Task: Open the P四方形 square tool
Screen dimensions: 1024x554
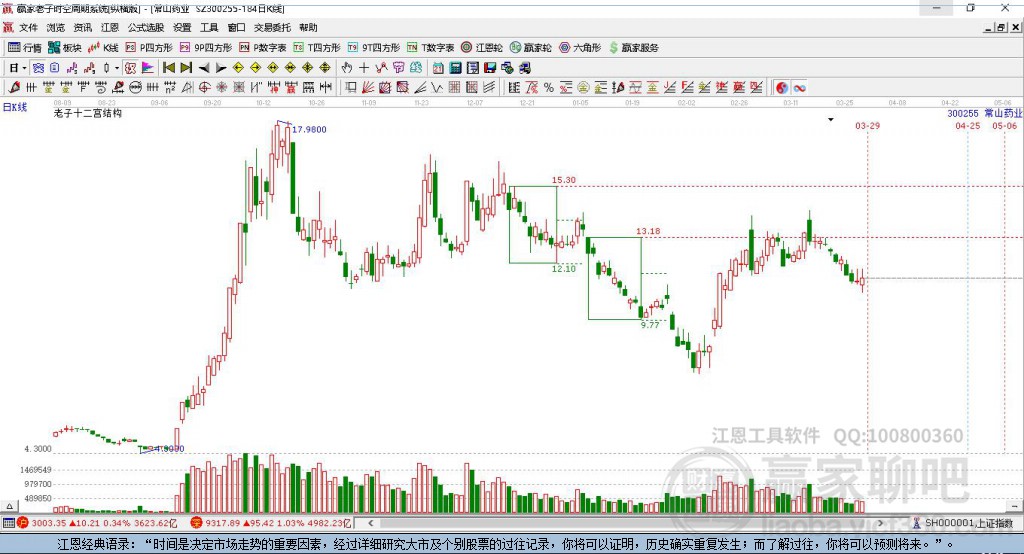Action: click(x=149, y=48)
